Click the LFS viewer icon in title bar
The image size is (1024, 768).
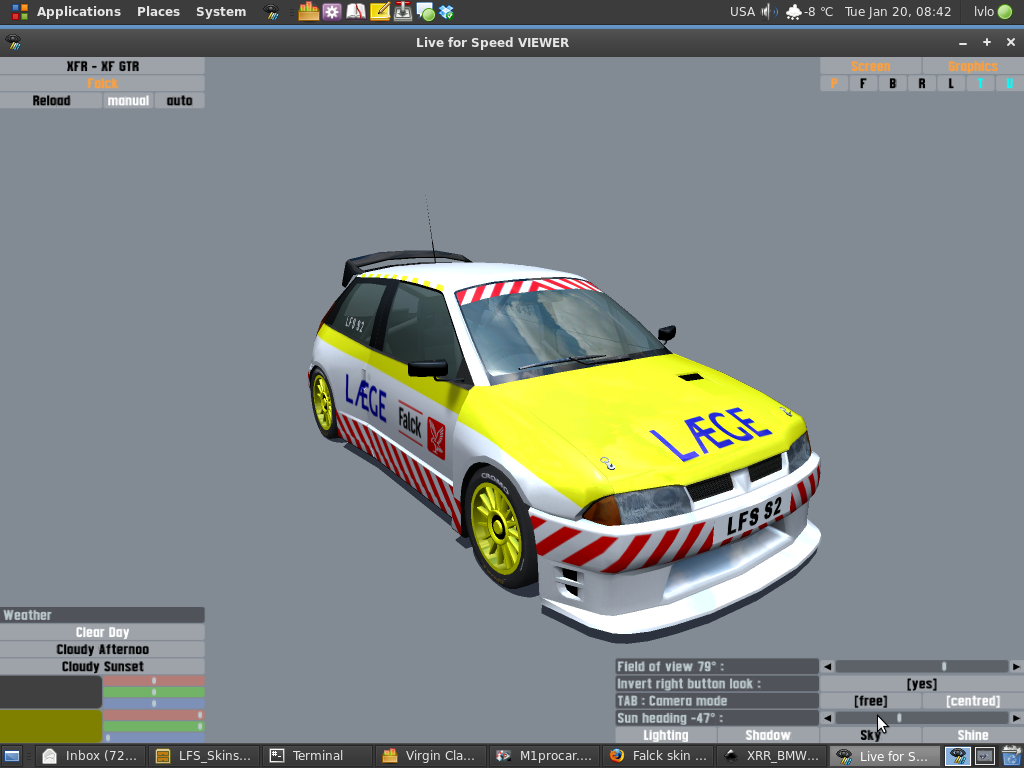(13, 42)
